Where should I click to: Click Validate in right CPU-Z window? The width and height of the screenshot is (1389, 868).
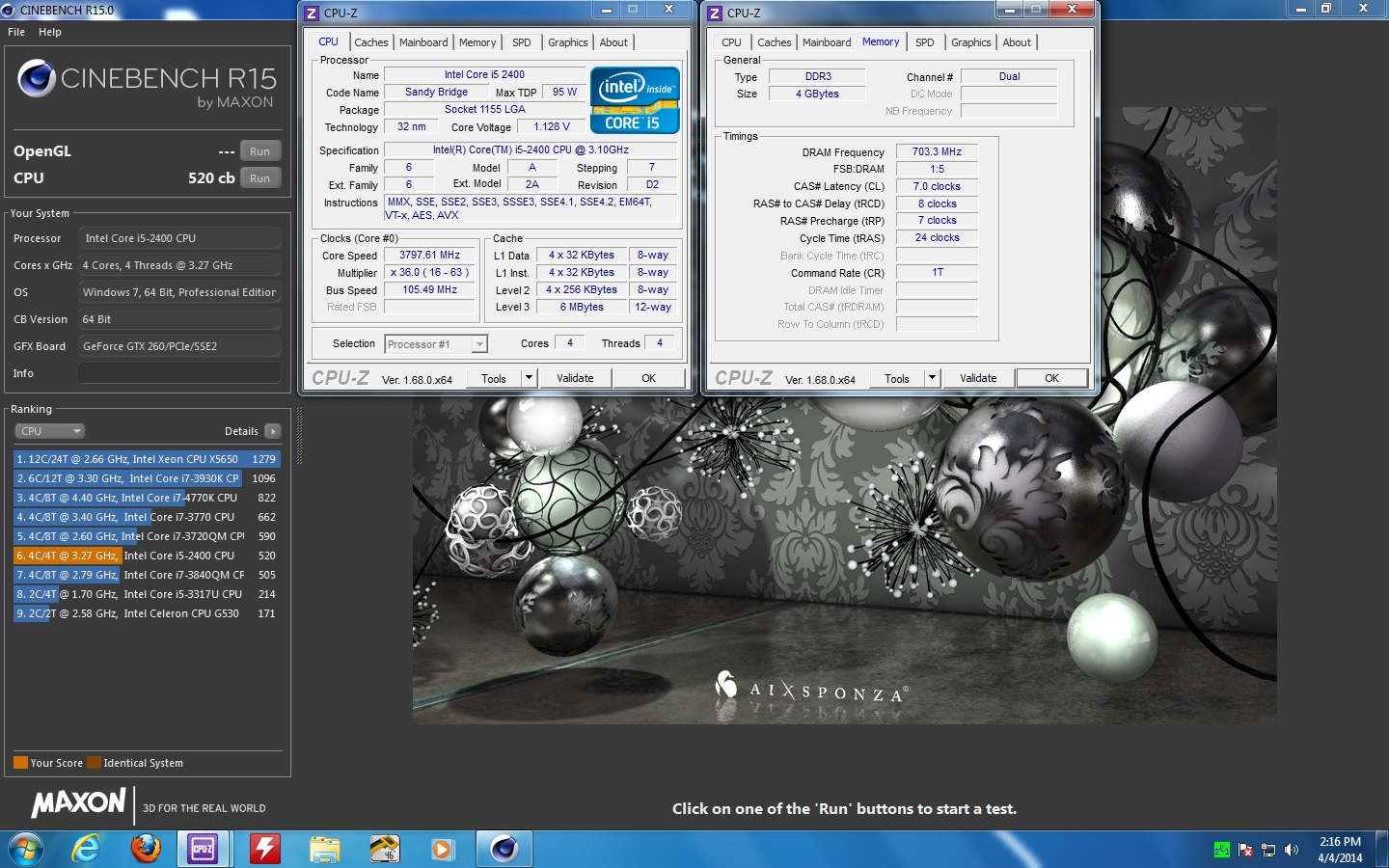tap(978, 378)
